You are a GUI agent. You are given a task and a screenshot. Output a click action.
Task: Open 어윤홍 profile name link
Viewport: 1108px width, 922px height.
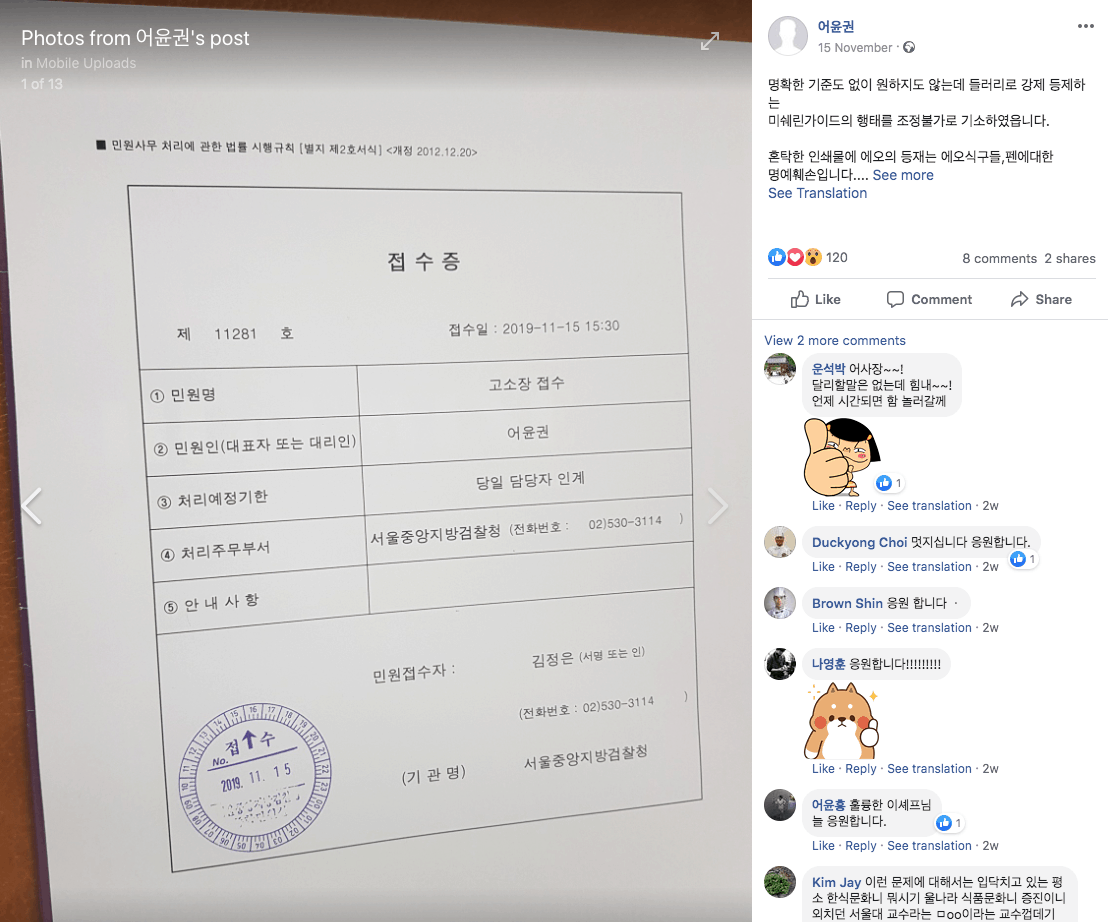(x=828, y=805)
